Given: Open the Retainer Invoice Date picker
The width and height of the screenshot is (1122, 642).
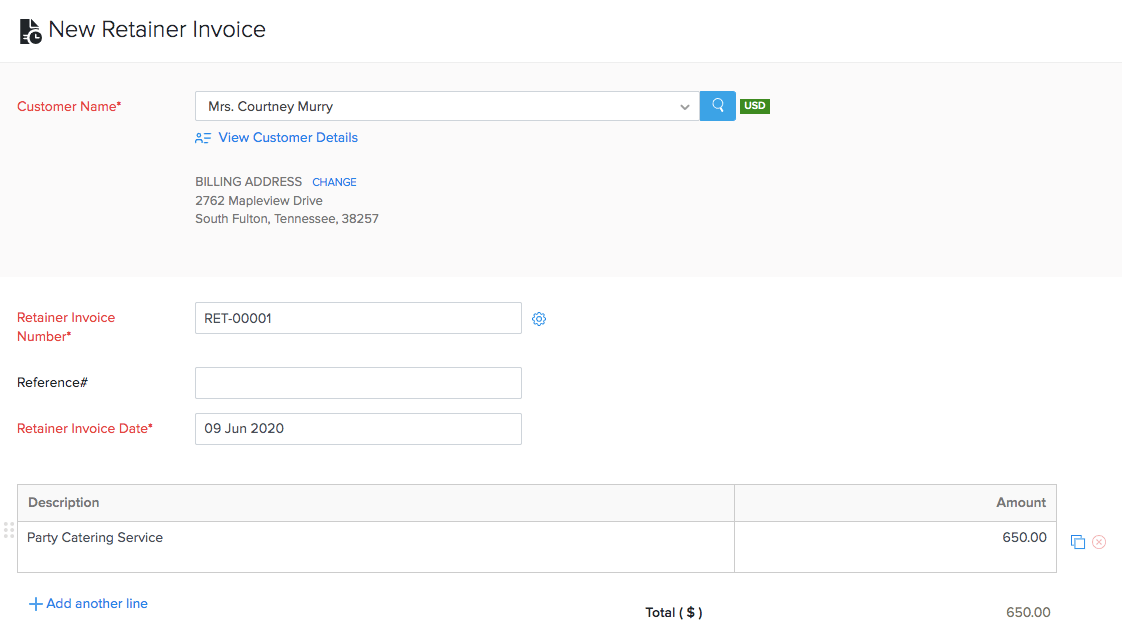Looking at the screenshot, I should tap(358, 428).
